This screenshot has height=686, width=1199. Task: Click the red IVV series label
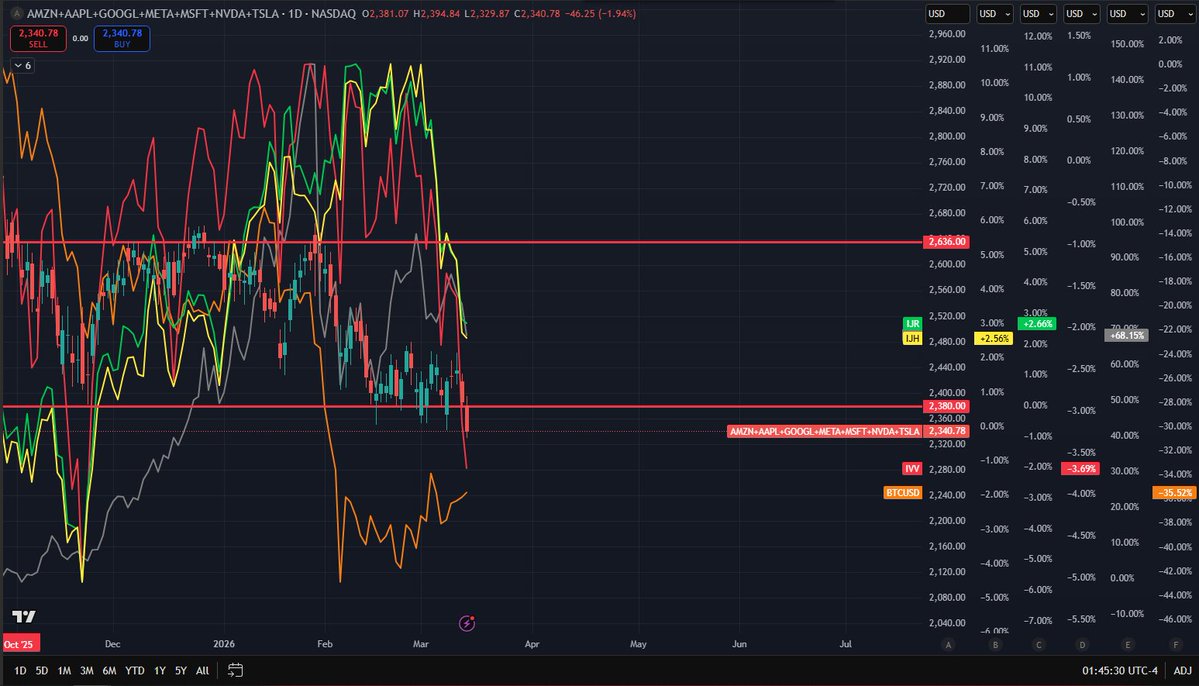(912, 468)
